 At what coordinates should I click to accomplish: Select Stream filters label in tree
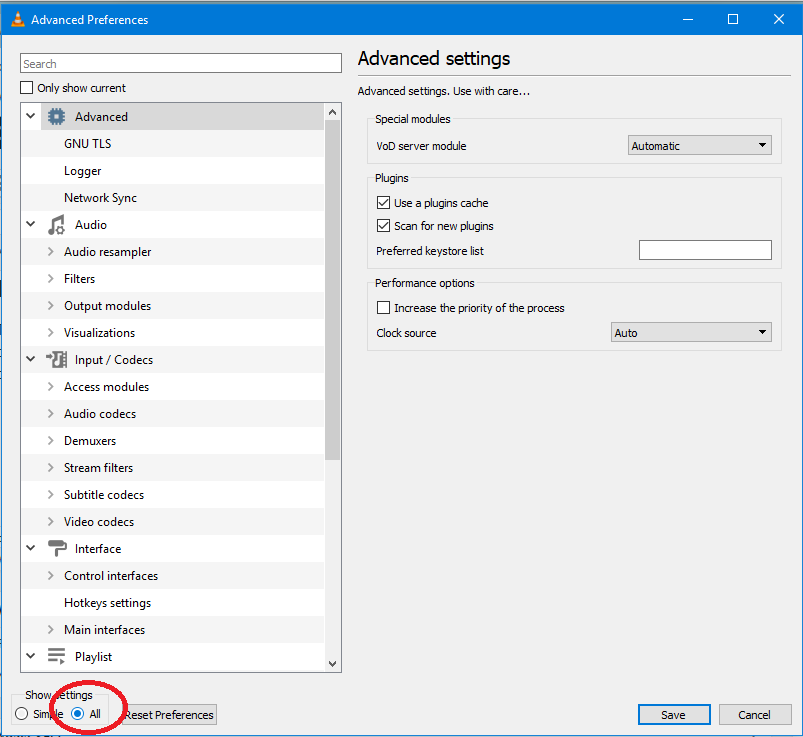pos(98,468)
